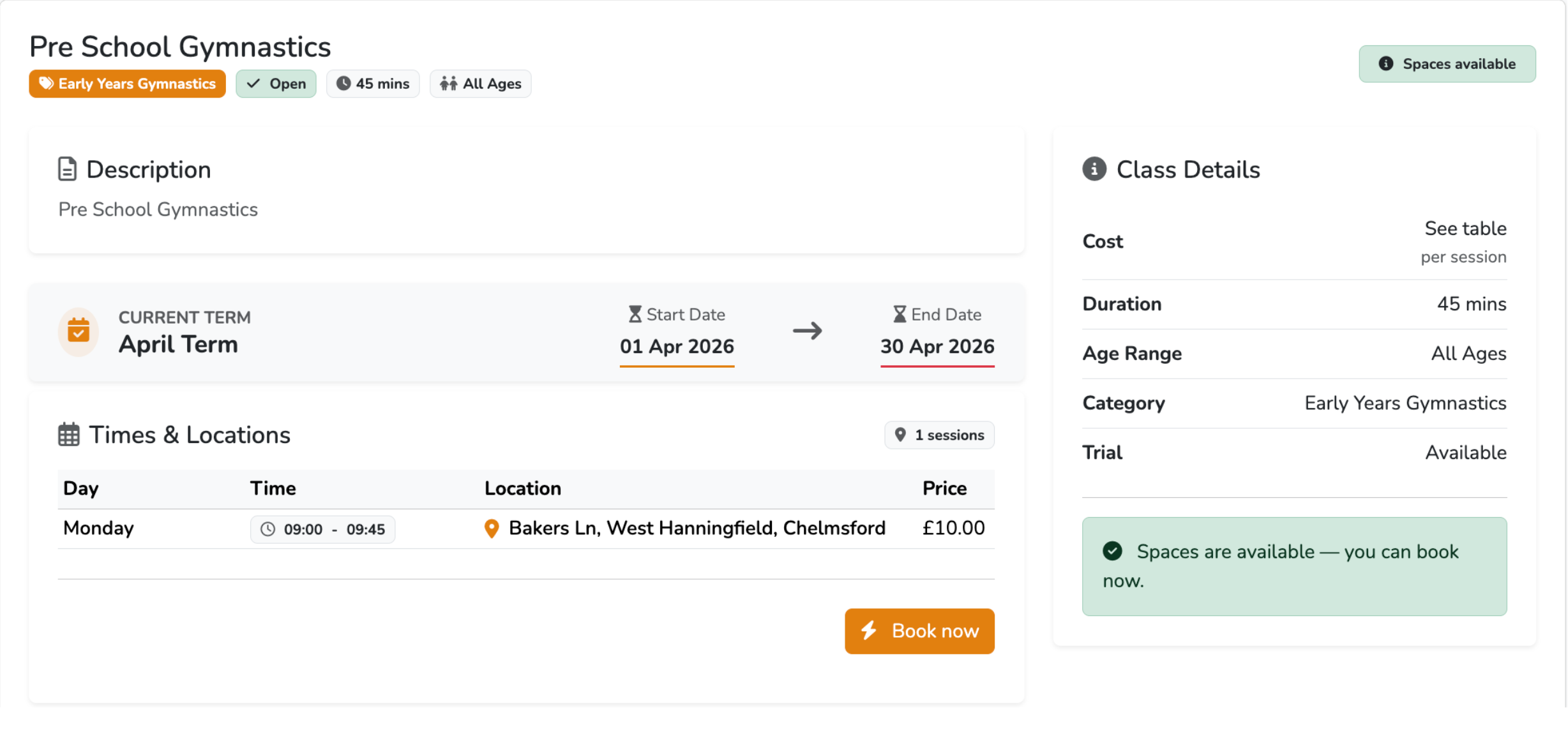Click the arrow between start and end dates
1568x729 pixels.
point(807,331)
